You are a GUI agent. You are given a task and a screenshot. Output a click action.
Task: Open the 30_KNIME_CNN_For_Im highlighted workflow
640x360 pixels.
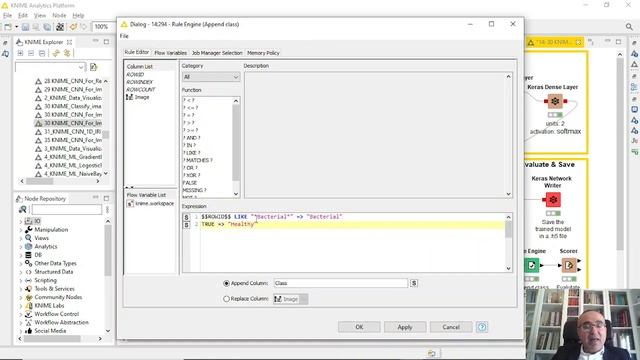69,123
